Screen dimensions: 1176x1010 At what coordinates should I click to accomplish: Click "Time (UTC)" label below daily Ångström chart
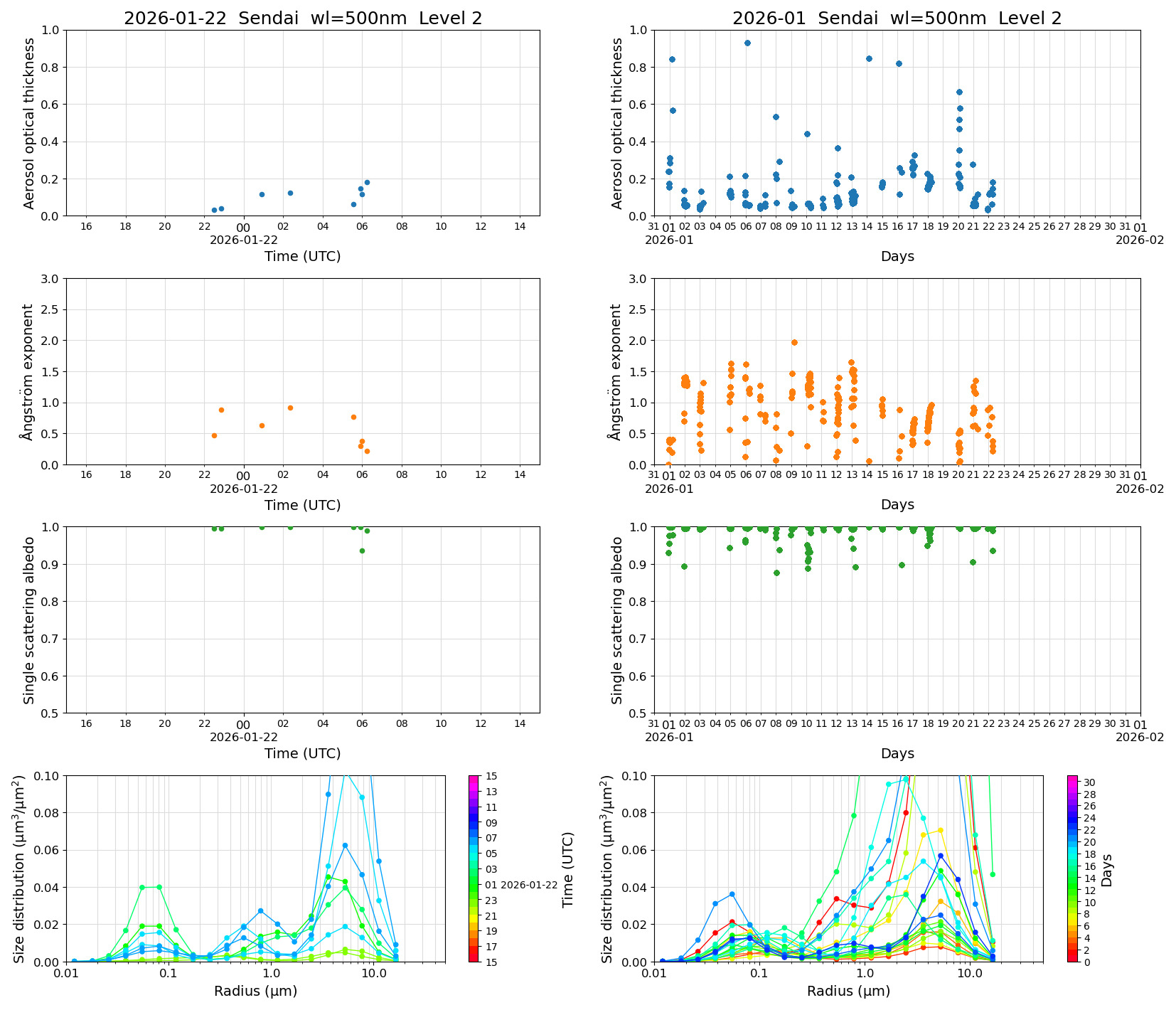click(302, 505)
